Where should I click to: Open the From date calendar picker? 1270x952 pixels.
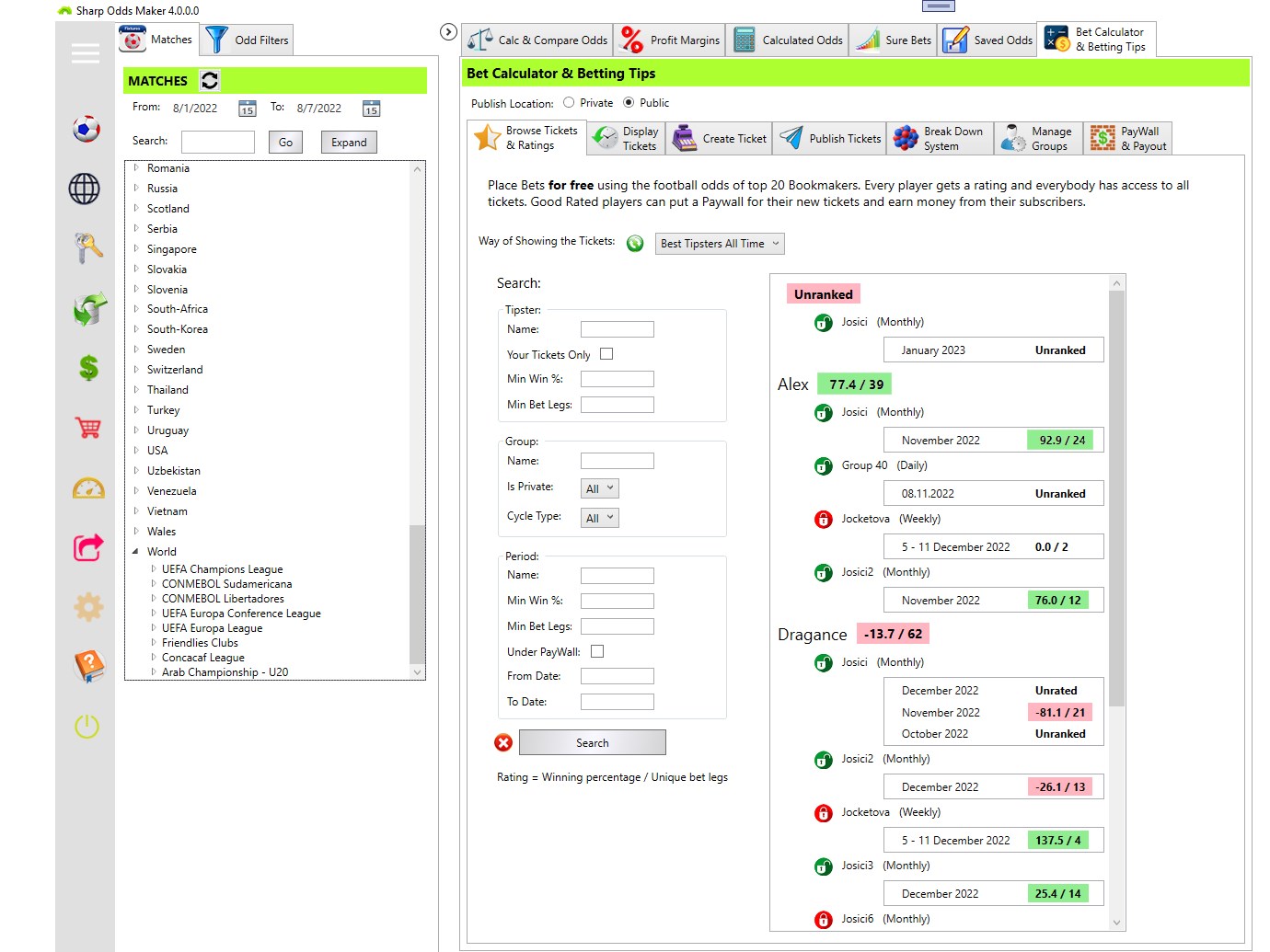[x=247, y=109]
